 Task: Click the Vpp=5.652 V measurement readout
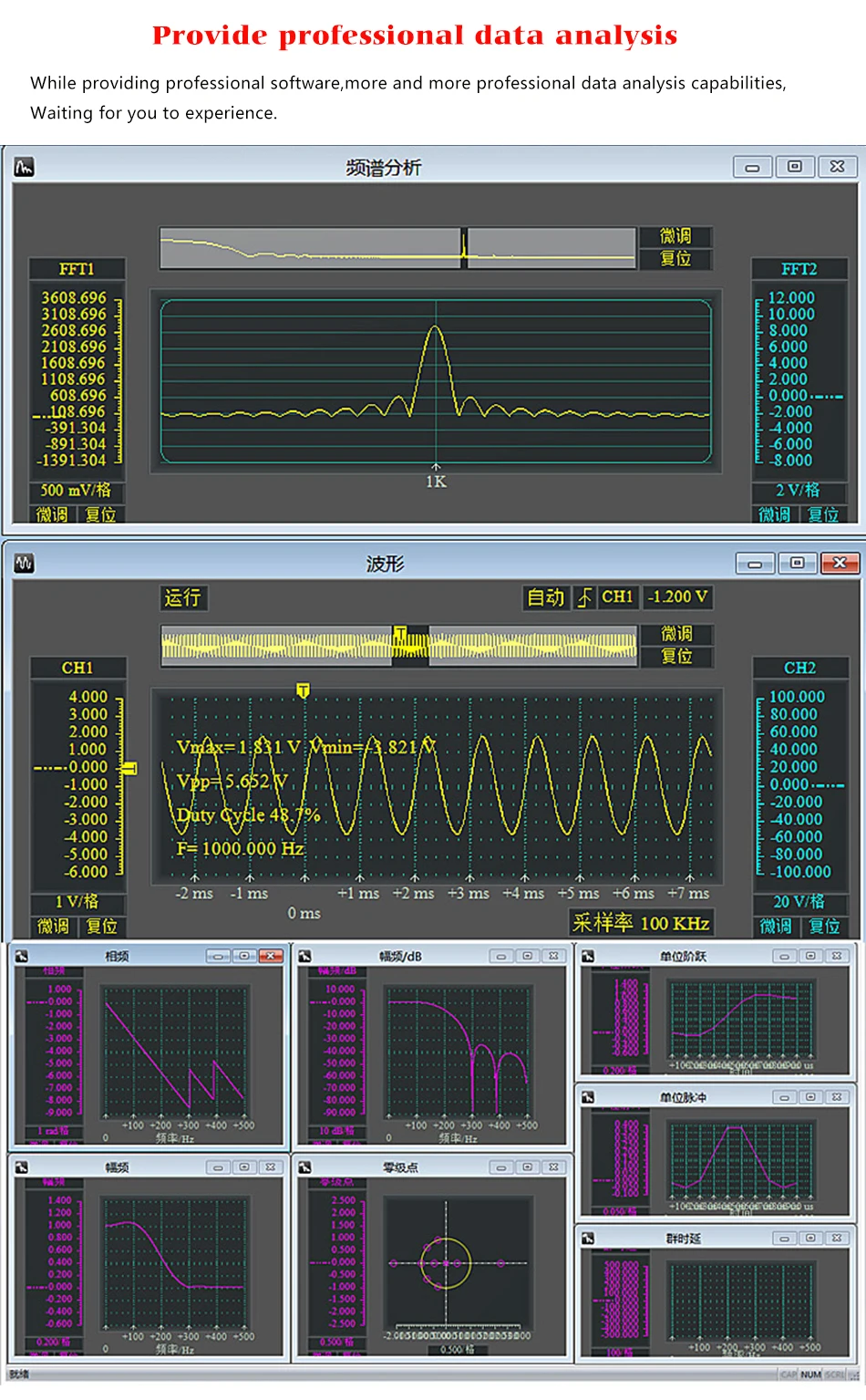tap(232, 782)
